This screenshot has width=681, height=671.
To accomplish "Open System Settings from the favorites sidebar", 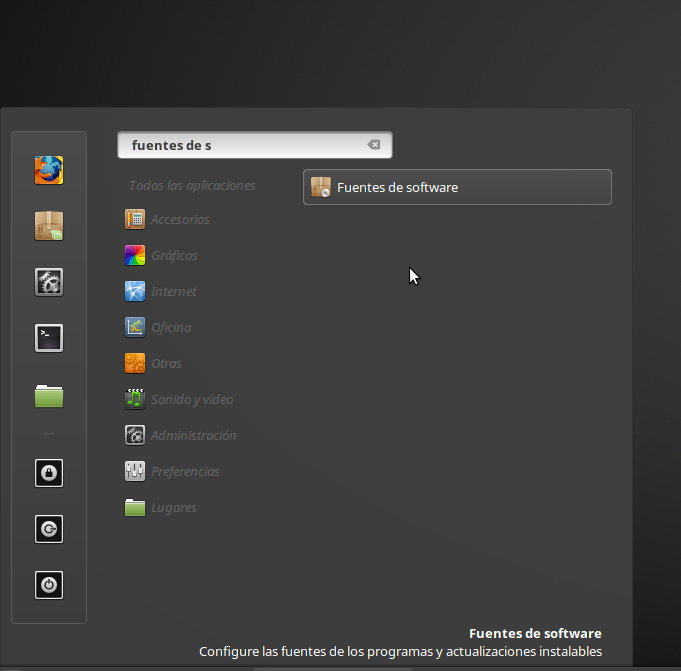I will coord(49,282).
